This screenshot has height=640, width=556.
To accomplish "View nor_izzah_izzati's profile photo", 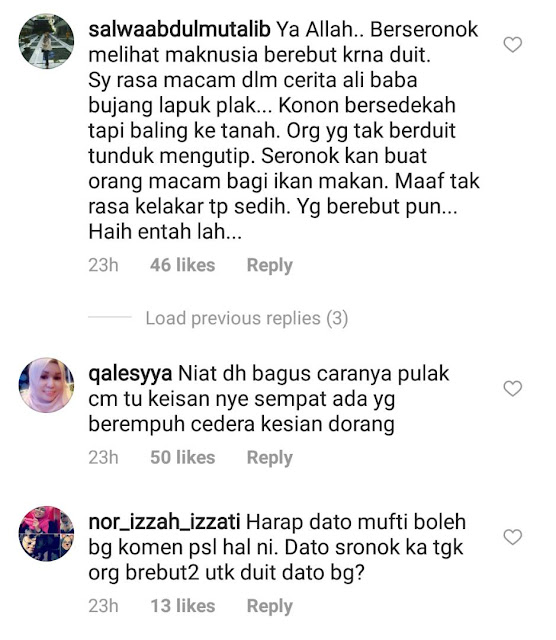I will coord(46,533).
